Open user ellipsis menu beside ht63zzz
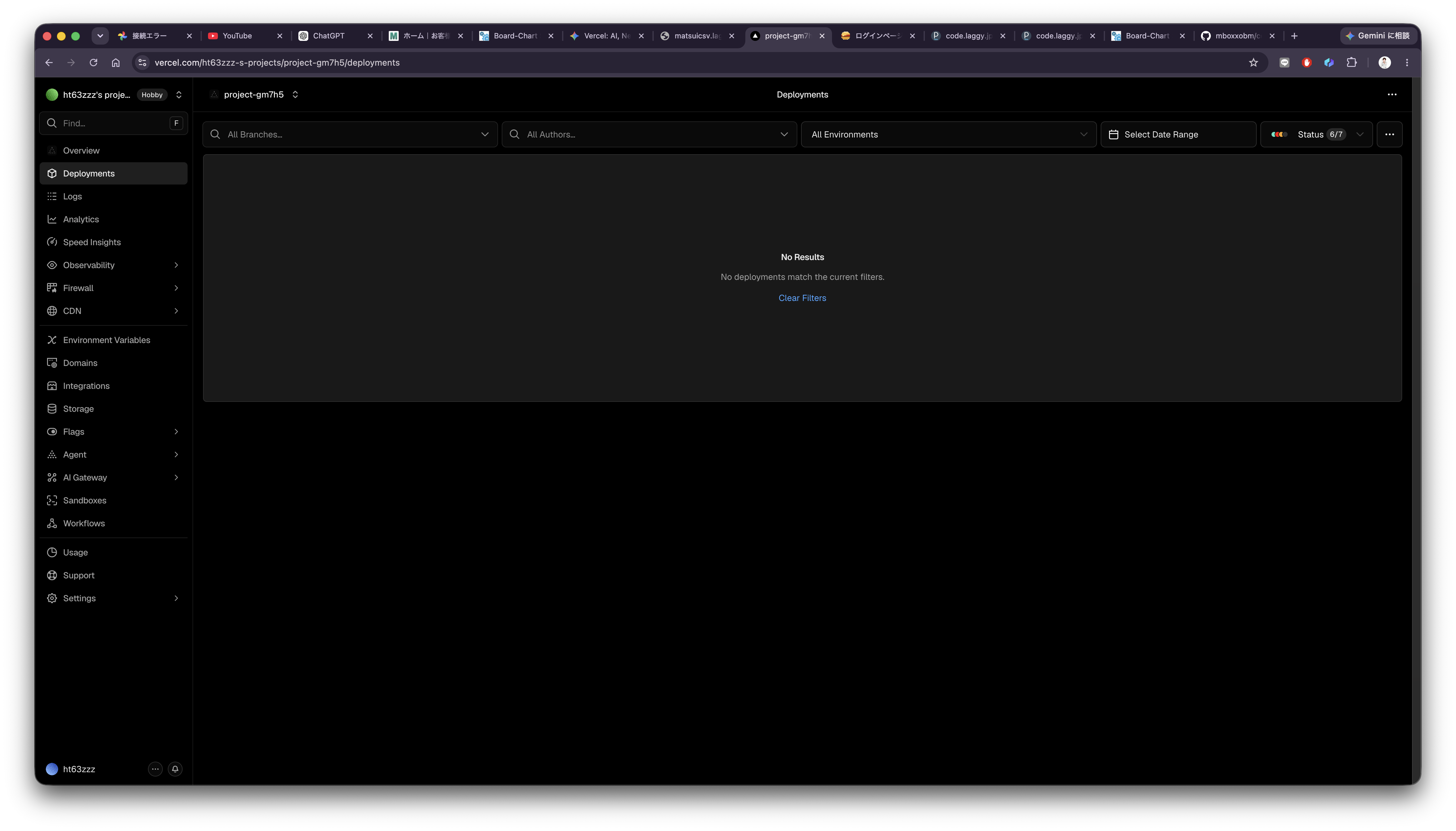The width and height of the screenshot is (1456, 831). [x=155, y=769]
